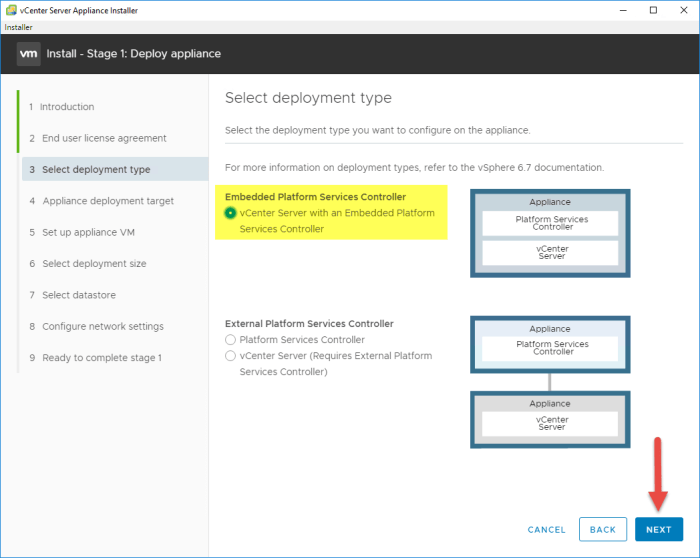Open step 8 Configure network settings

96,326
